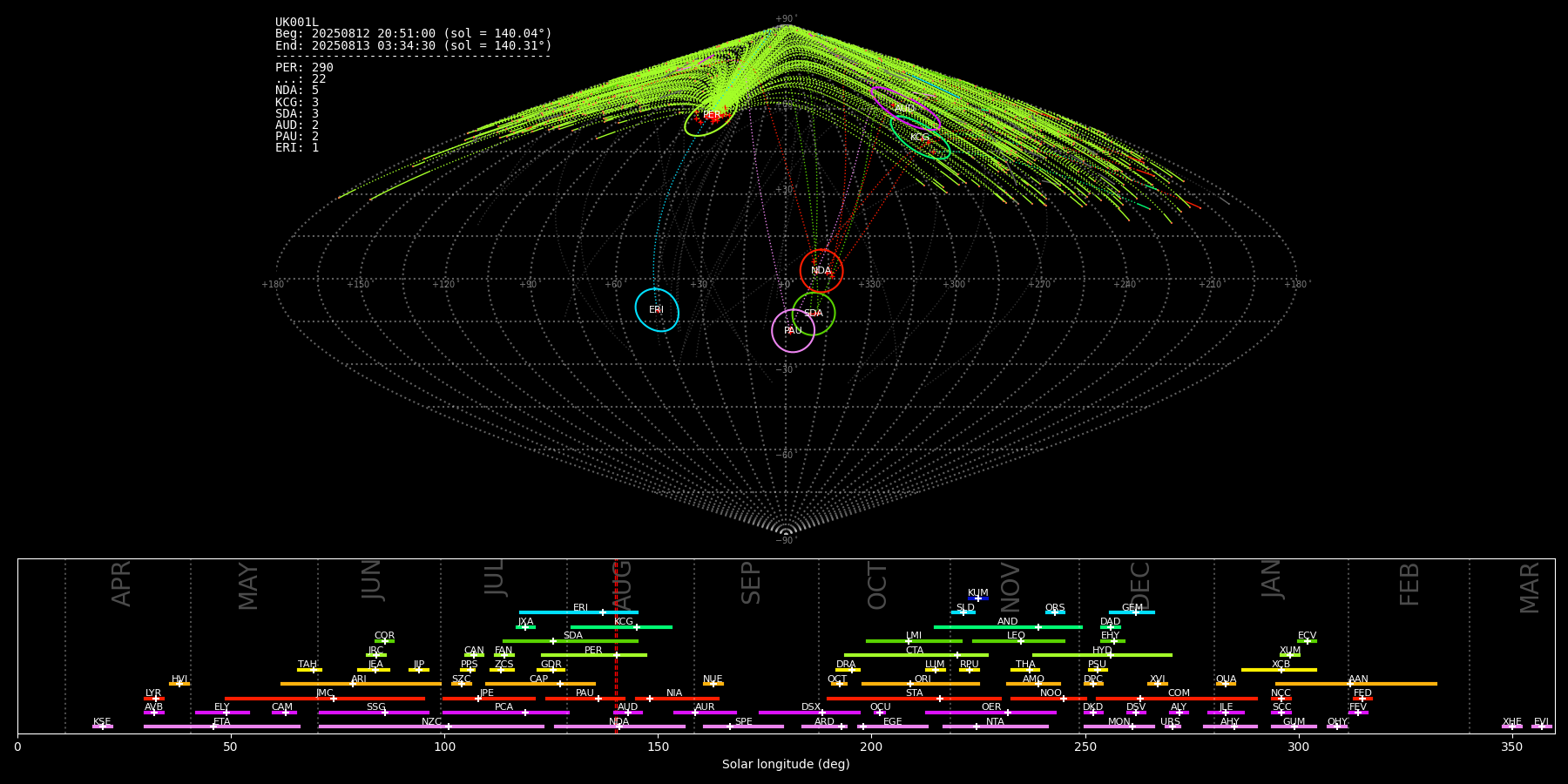This screenshot has width=1568, height=784.
Task: Click the GEM shower bar in timeline
Action: 1132,612
